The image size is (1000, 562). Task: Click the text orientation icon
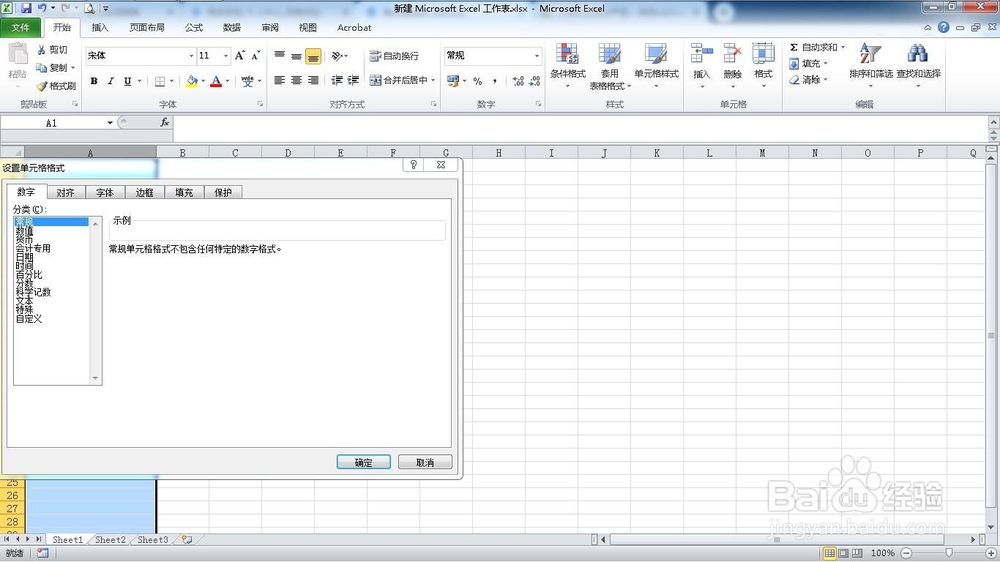[337, 56]
